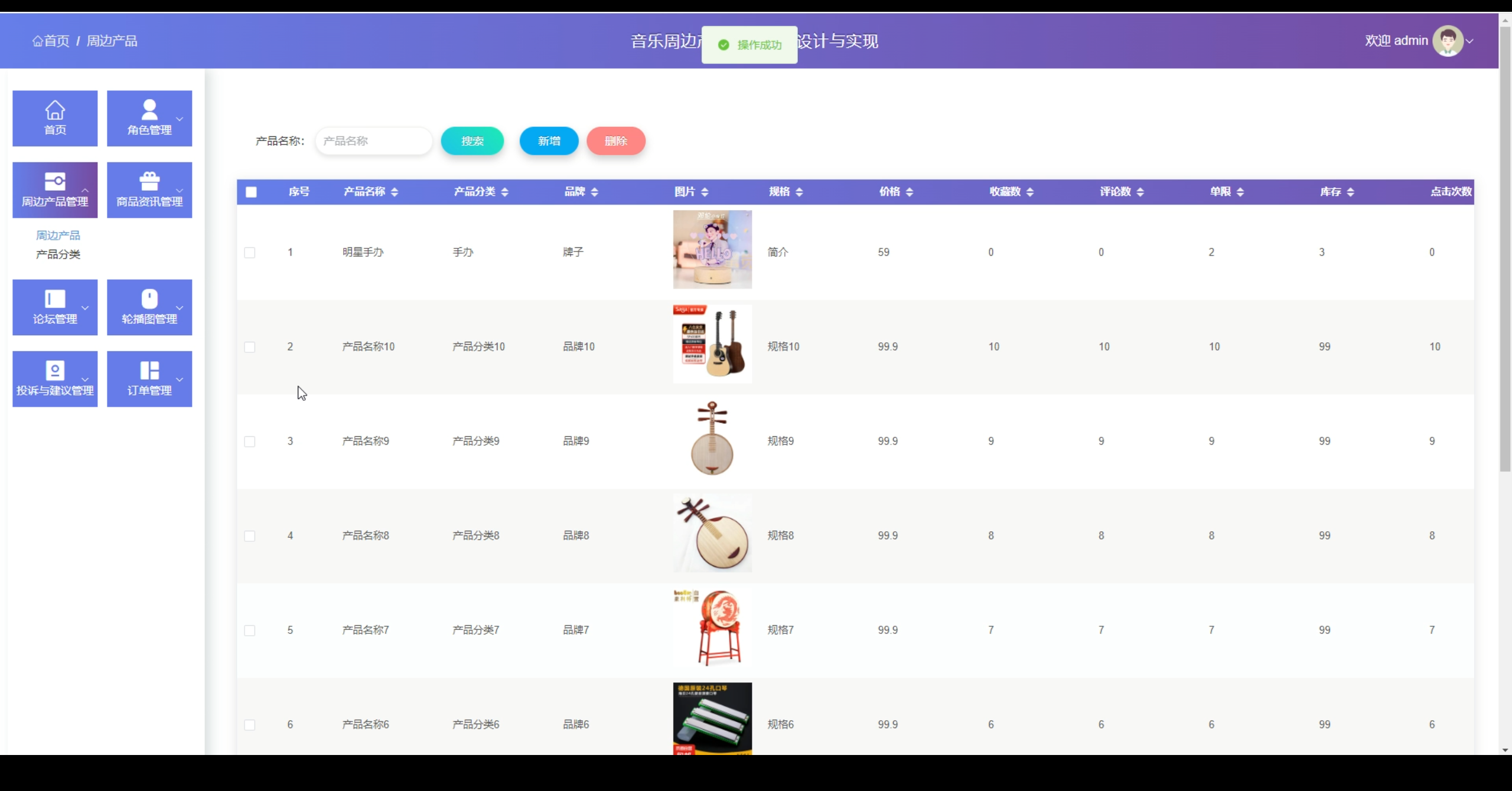Screen dimensions: 1512x791
Task: Check the row checkbox for 产品名称9
Action: 250,442
